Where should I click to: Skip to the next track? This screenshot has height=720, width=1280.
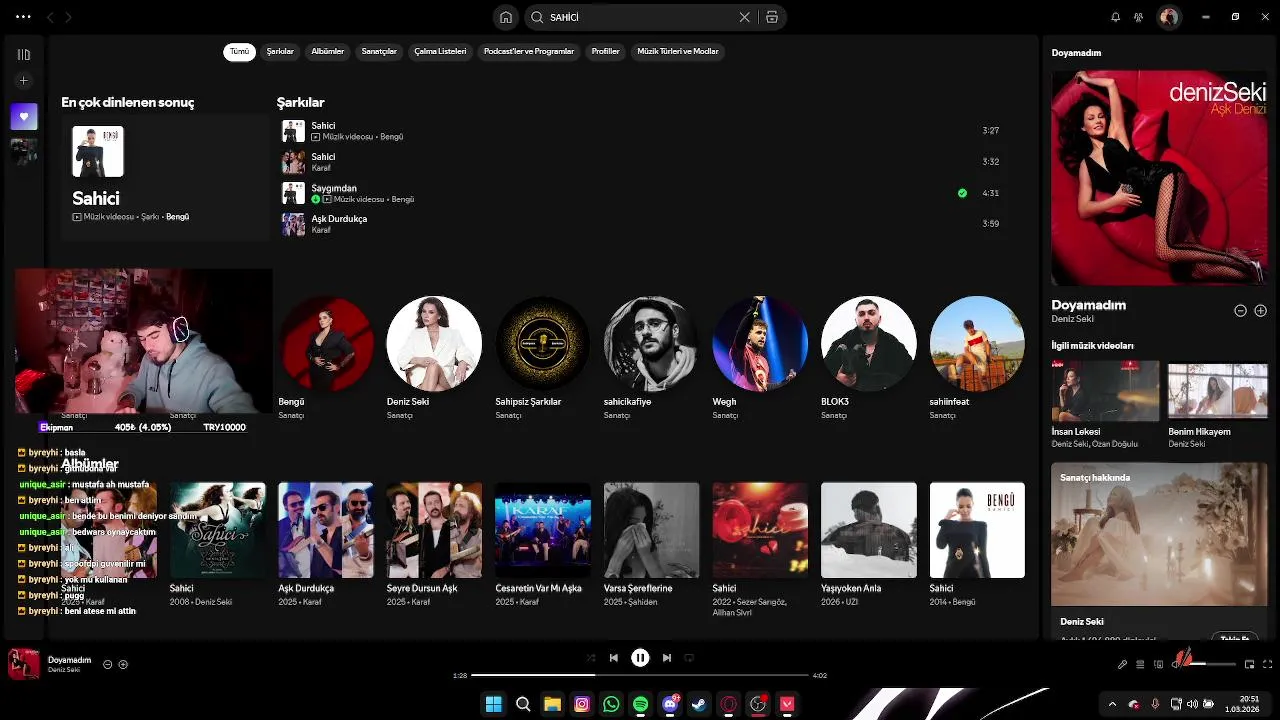coord(666,658)
